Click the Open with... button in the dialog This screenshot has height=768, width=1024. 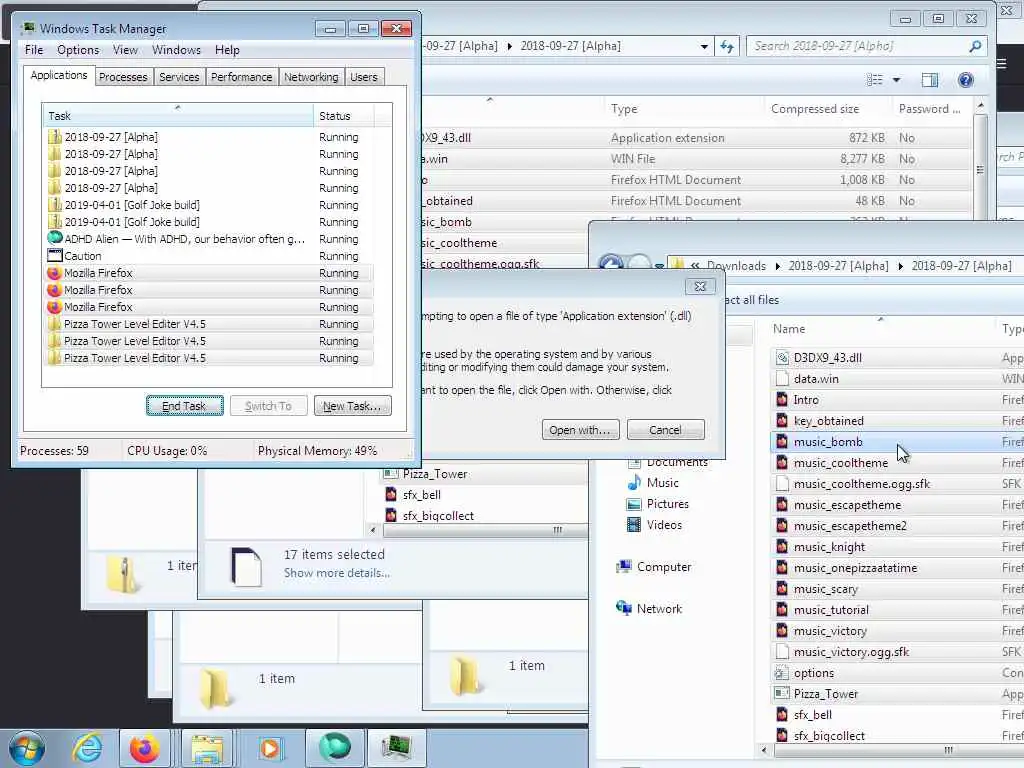pyautogui.click(x=580, y=430)
